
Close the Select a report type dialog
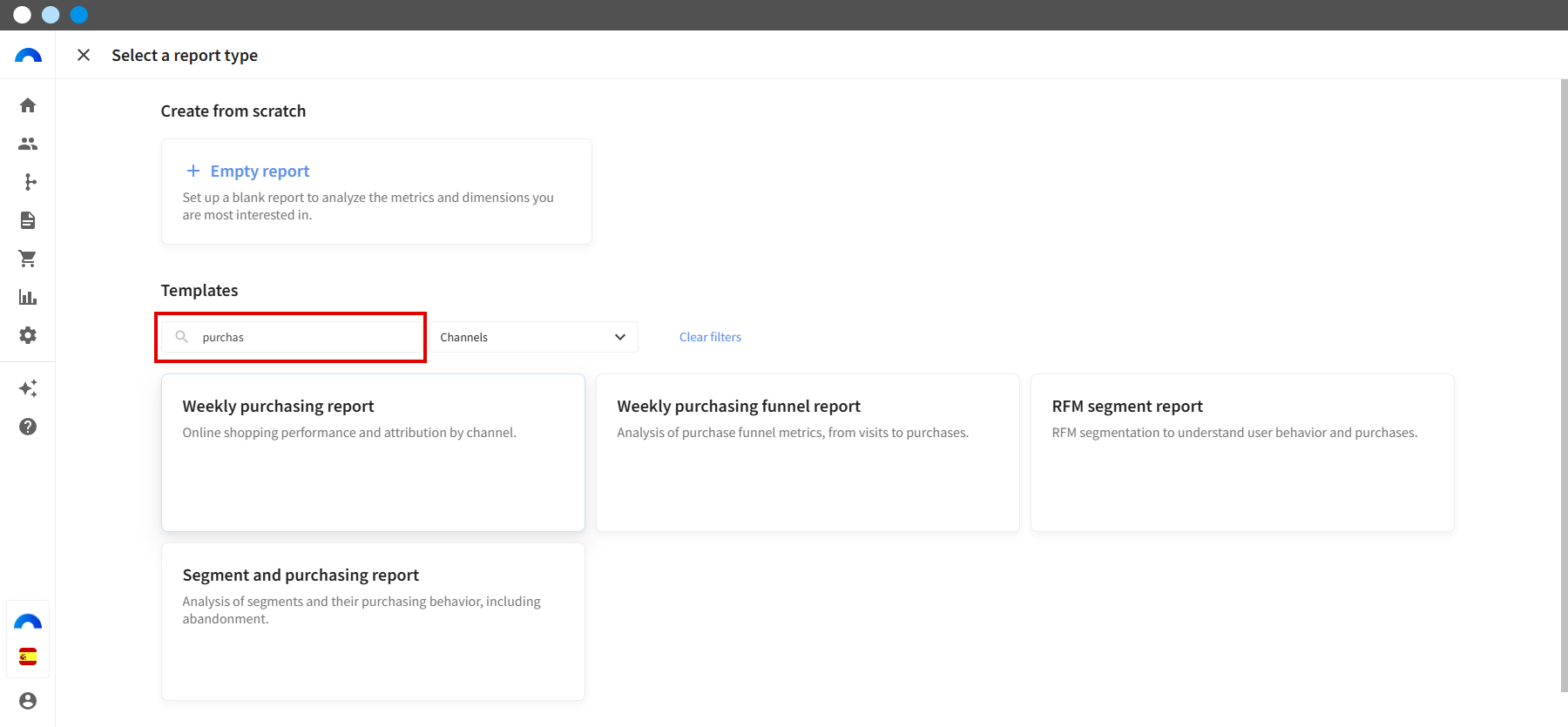click(x=84, y=55)
